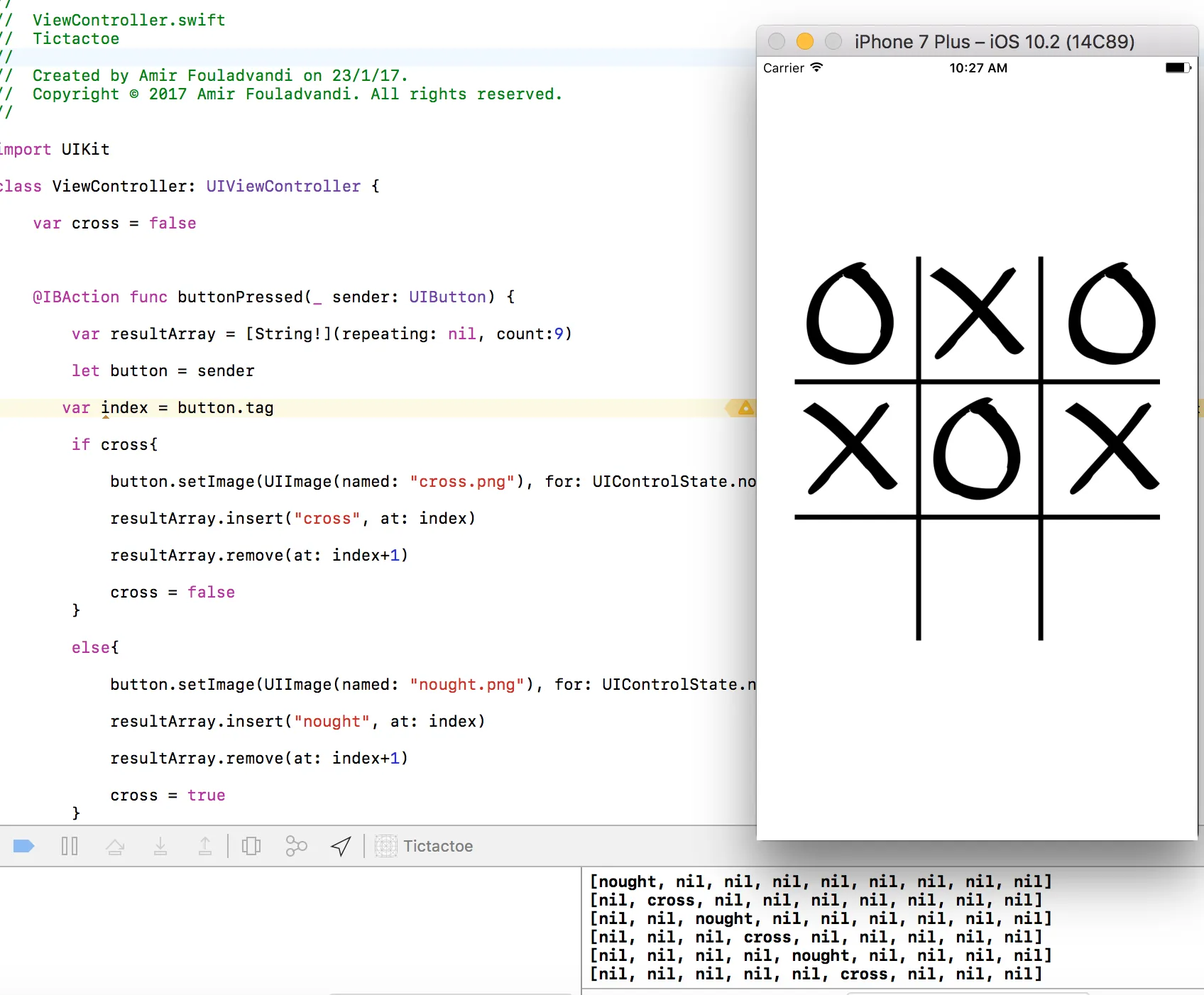Minimize the iPhone 7 Plus simulator window
Viewport: 1204px width, 995px height.
click(805, 42)
